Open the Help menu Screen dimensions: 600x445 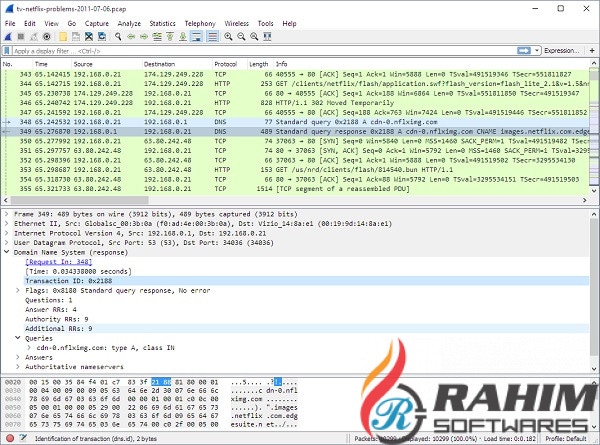(x=289, y=24)
